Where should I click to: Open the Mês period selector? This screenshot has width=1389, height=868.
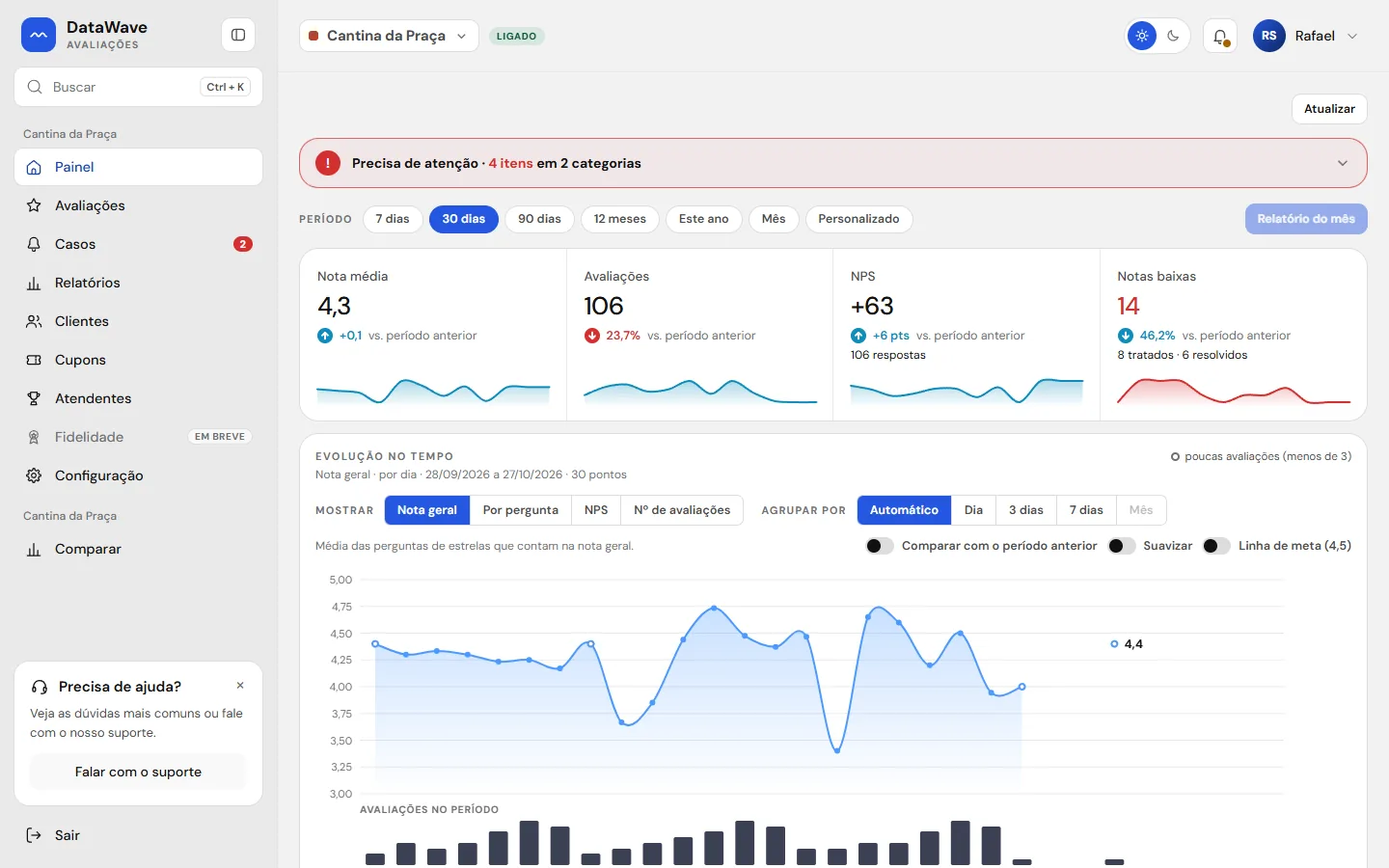coord(774,219)
